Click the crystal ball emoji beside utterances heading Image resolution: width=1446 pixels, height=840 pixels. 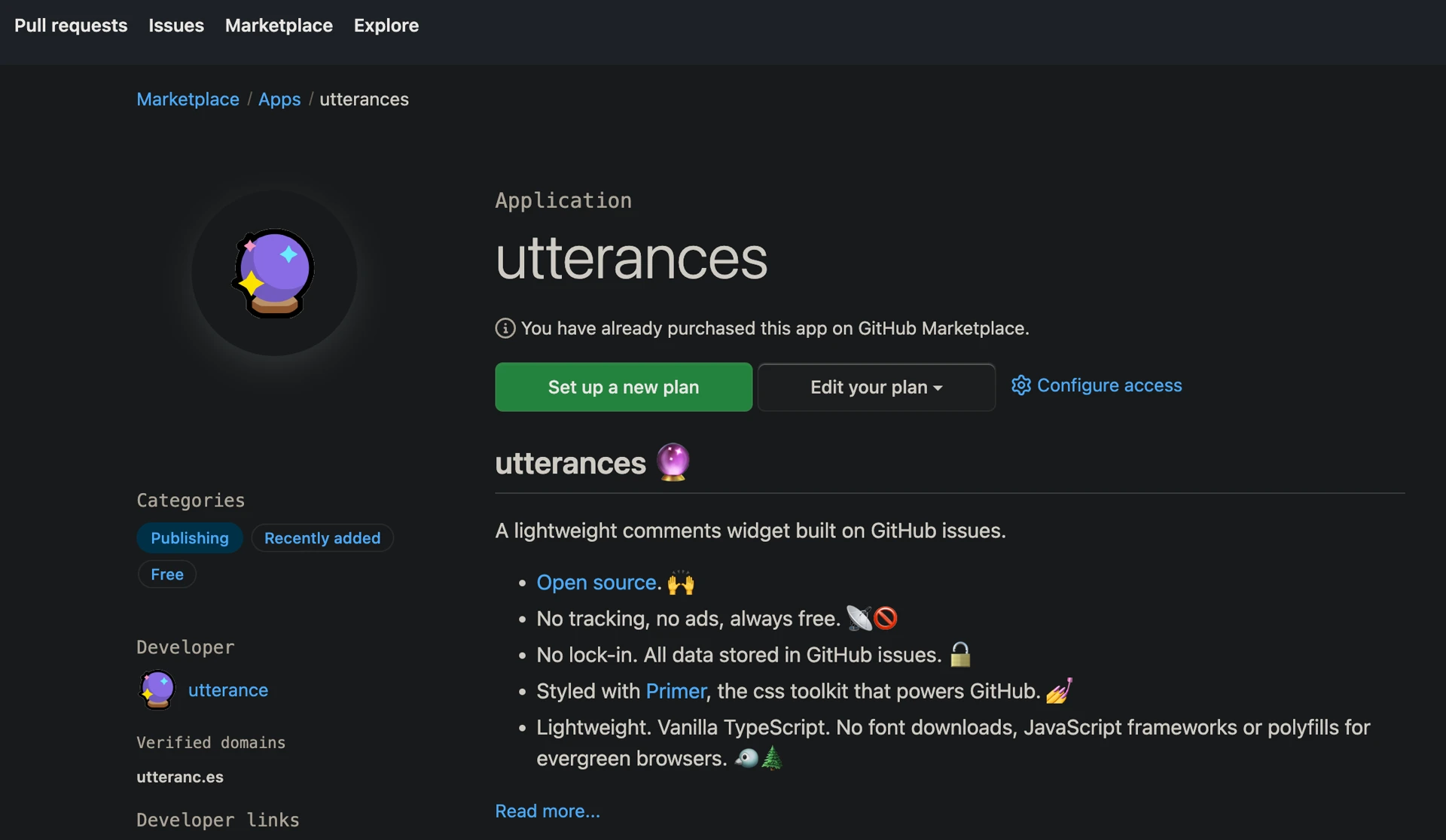tap(673, 461)
